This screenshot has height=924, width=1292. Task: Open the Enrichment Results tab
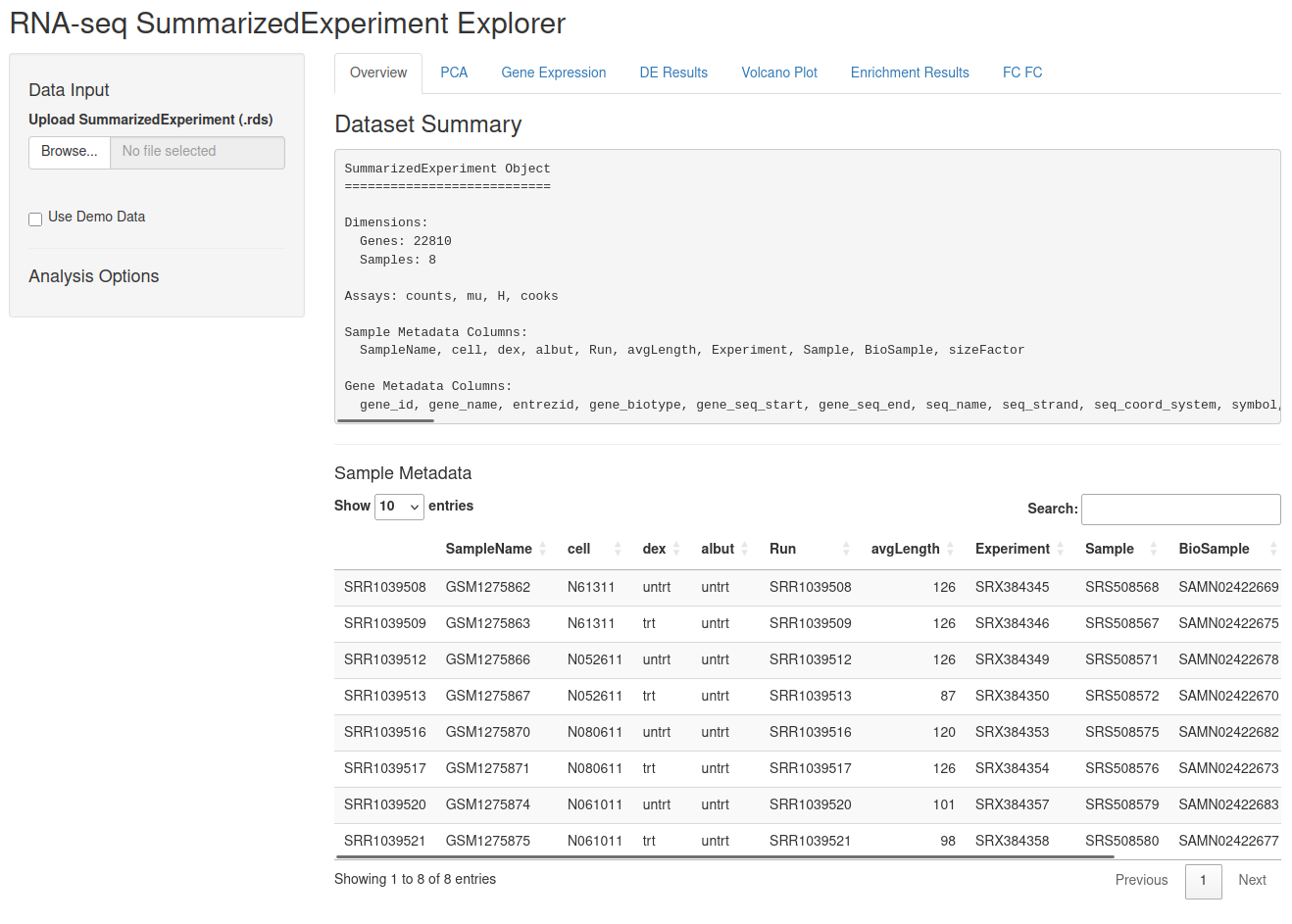[910, 73]
